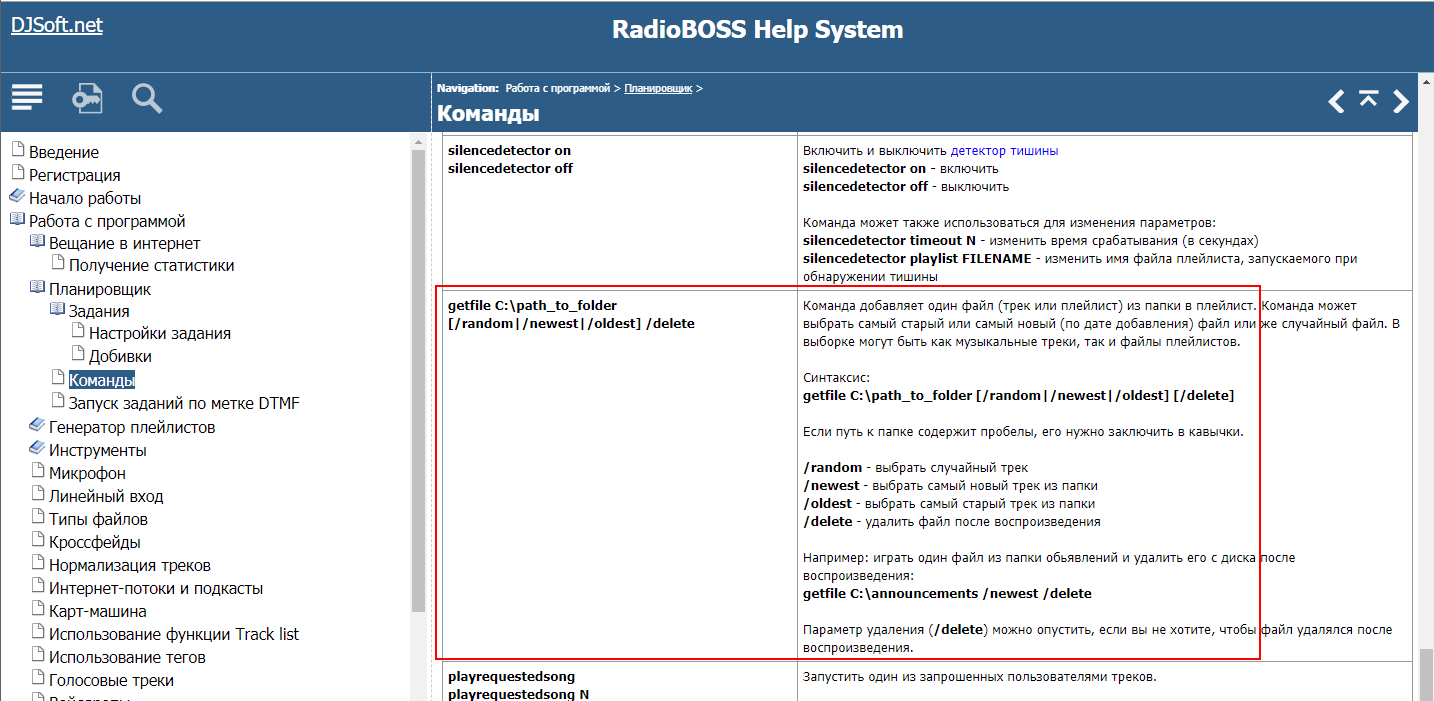Open the table of contents menu icon
Image resolution: width=1434 pixels, height=701 pixels.
click(27, 98)
